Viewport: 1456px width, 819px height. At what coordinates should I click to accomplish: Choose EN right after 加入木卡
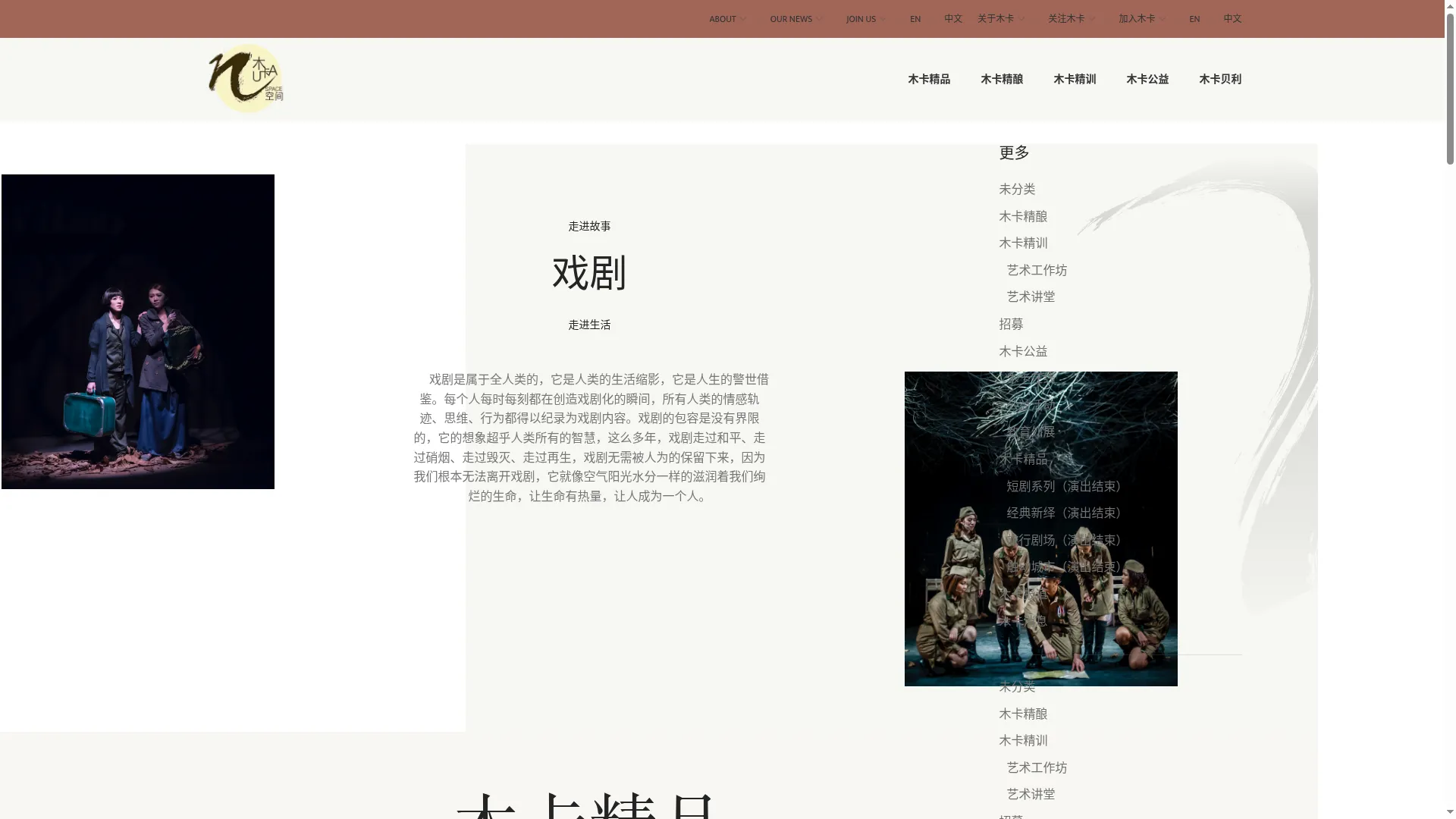1194,19
